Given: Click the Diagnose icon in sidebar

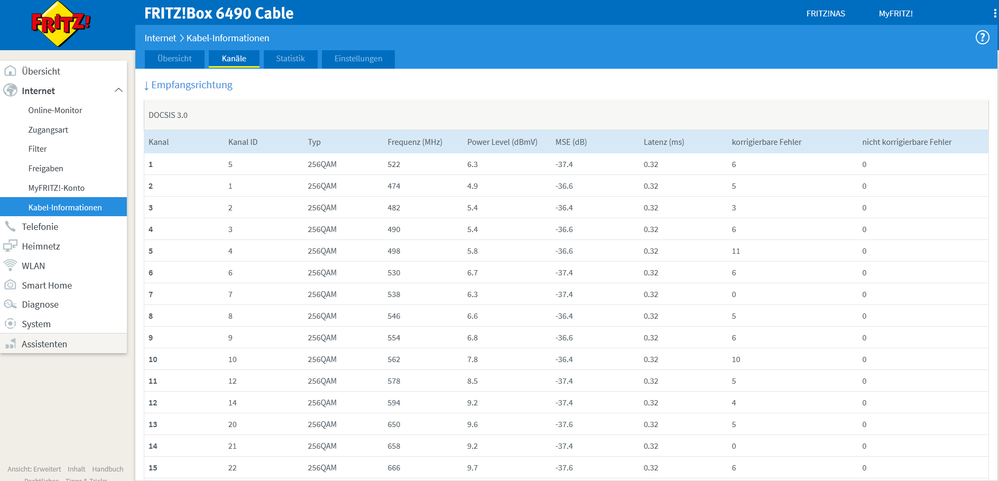Looking at the screenshot, I should tap(10, 305).
